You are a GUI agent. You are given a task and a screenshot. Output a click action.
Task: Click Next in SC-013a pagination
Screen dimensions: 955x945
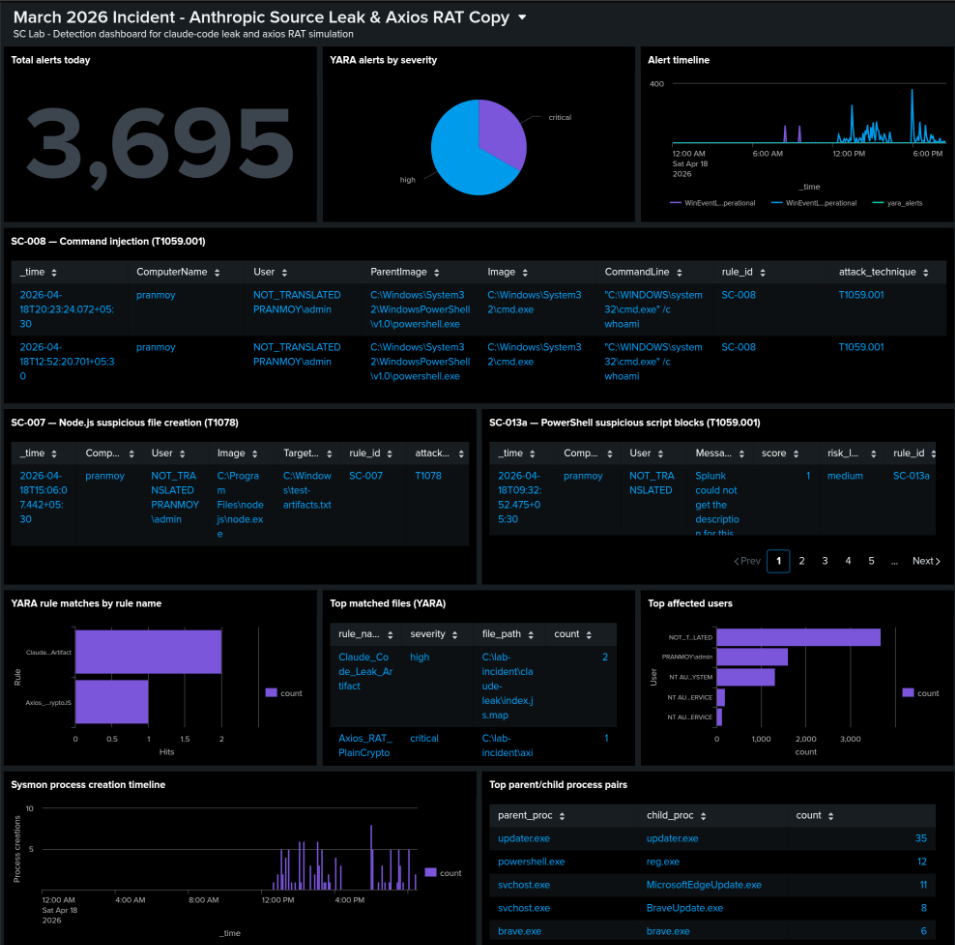coord(926,561)
